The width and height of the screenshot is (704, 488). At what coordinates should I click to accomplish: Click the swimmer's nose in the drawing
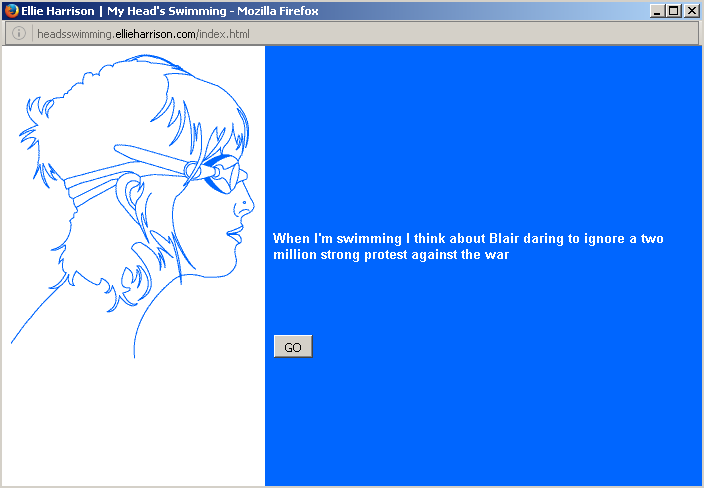(245, 203)
